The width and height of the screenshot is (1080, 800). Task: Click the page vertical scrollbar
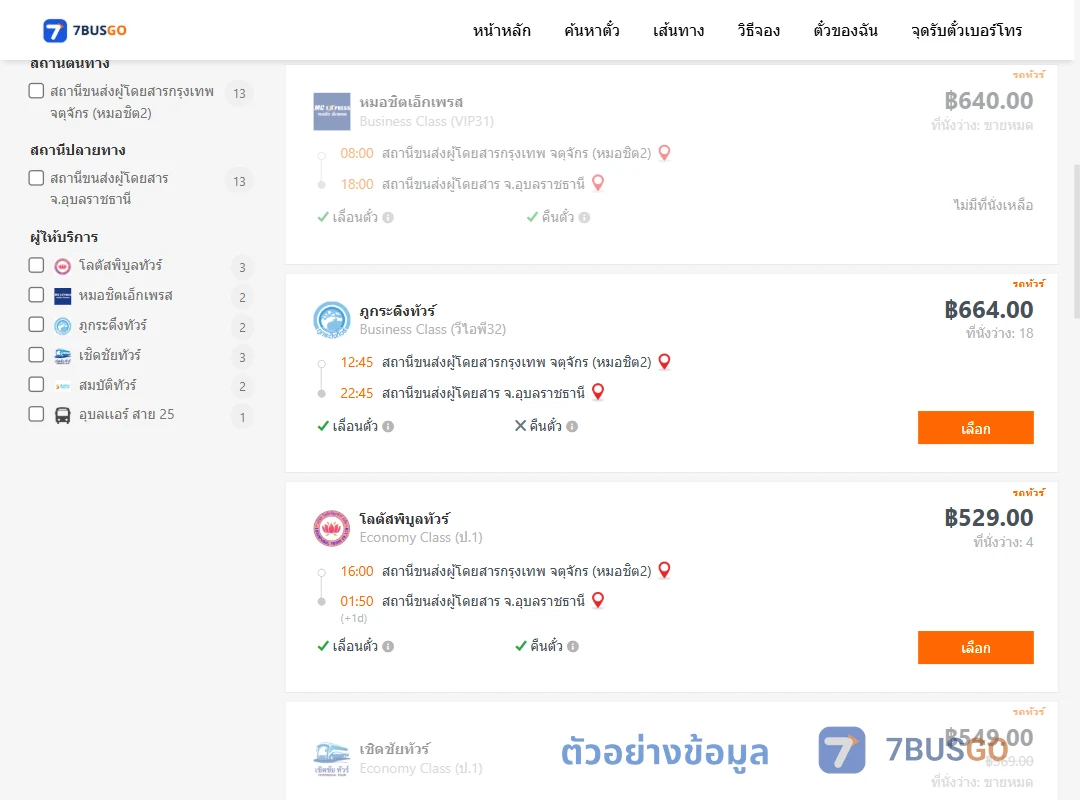click(1076, 241)
